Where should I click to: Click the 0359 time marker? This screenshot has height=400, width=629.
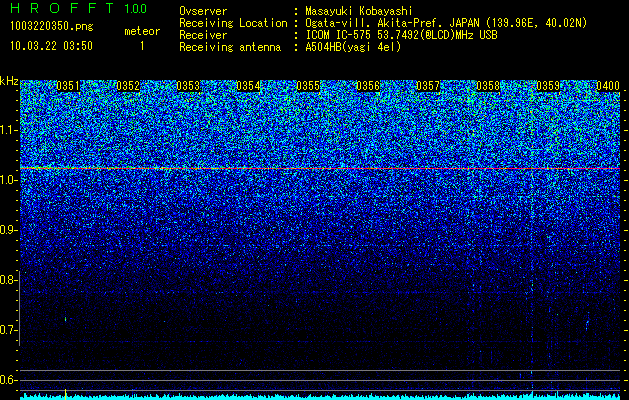[548, 86]
